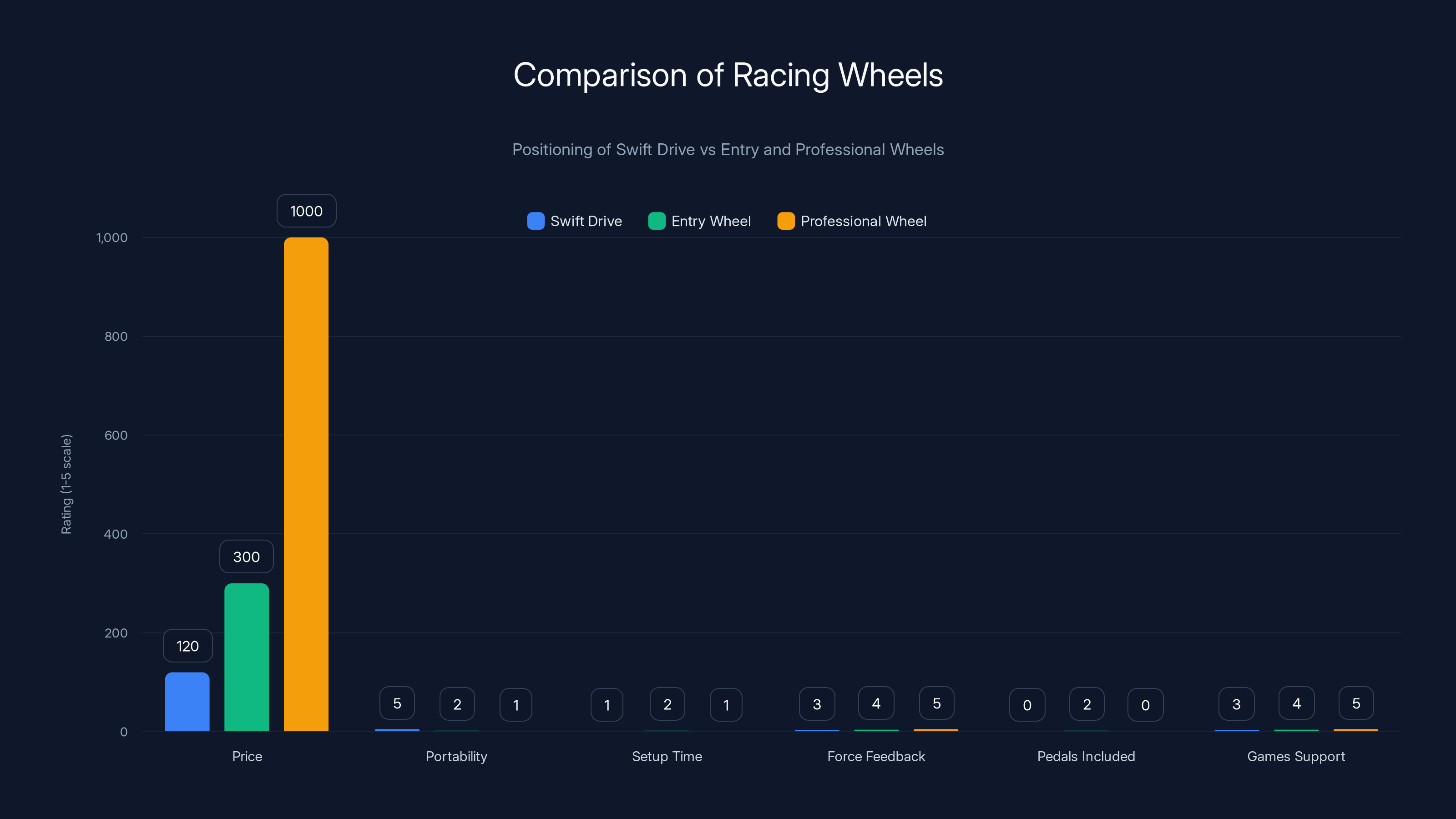The image size is (1456, 819).
Task: Click the Price axis category label
Action: pyautogui.click(x=247, y=756)
